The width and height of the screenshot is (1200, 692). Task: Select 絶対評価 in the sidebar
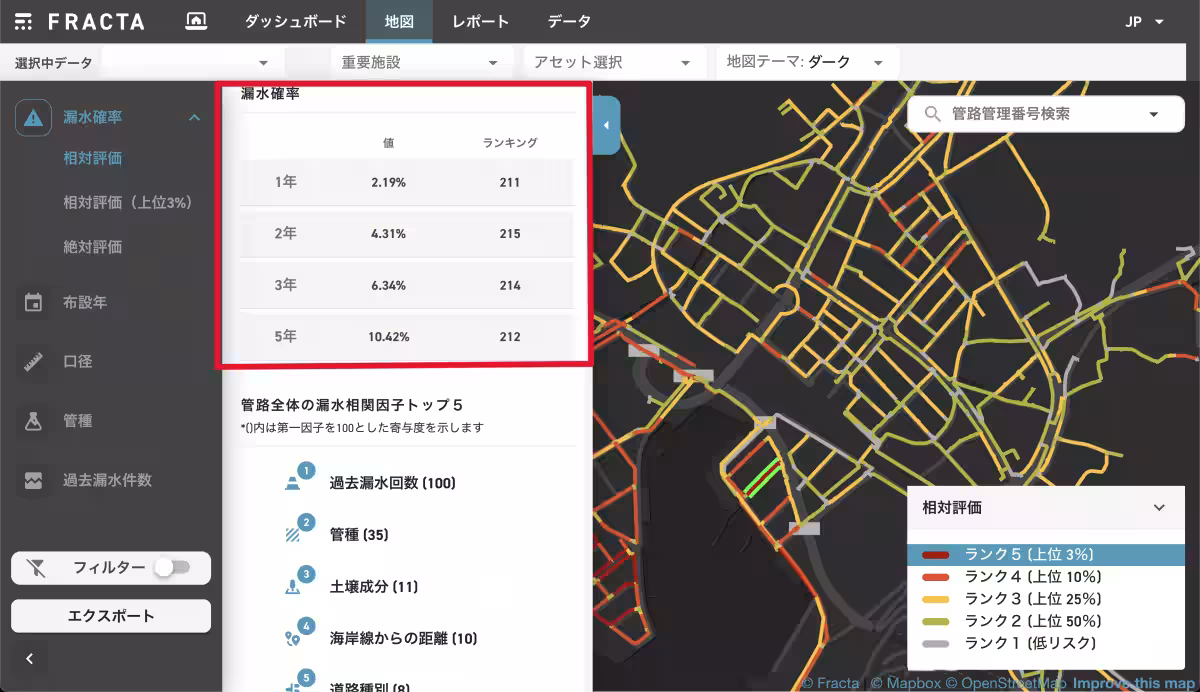point(93,247)
